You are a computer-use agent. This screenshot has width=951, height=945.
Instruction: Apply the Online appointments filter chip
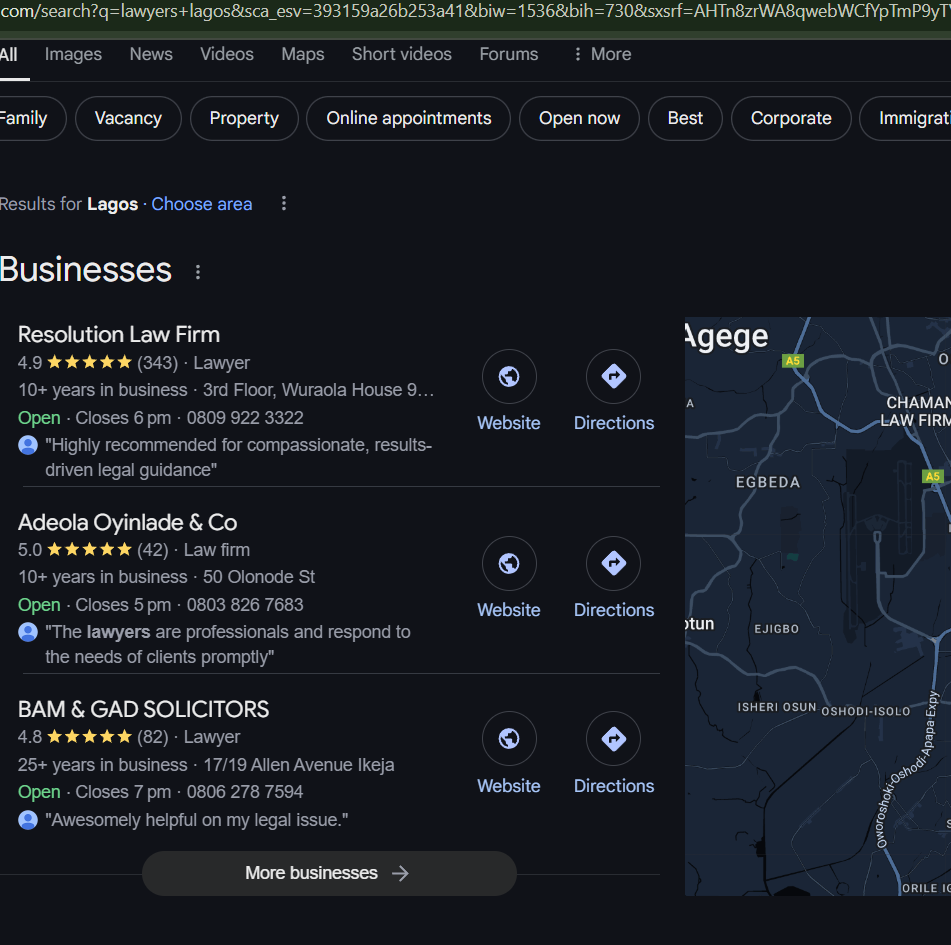click(x=409, y=118)
